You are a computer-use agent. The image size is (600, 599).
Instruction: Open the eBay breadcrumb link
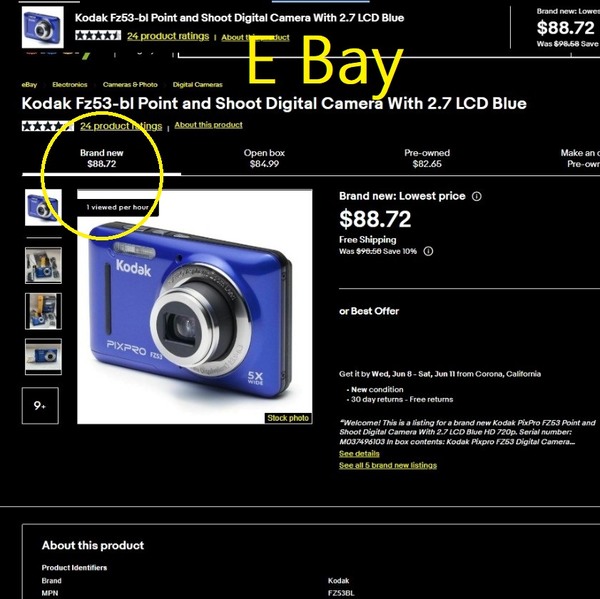tap(29, 85)
